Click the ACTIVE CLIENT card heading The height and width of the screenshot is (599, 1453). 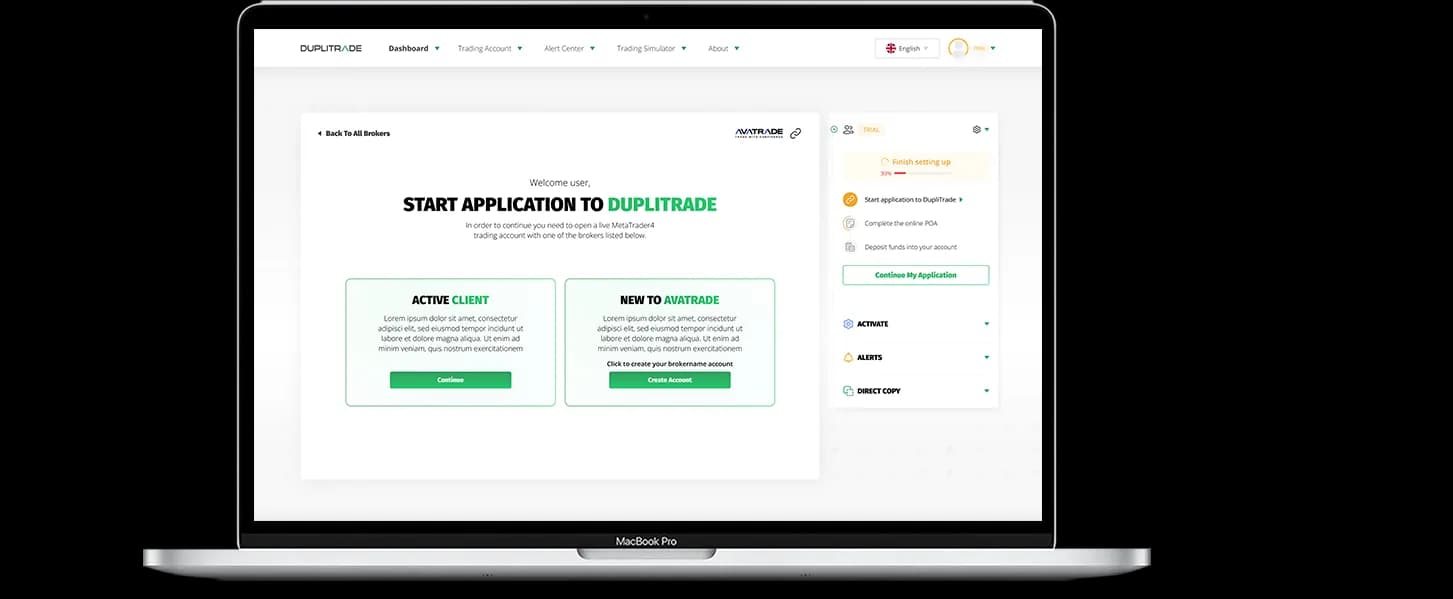coord(450,300)
